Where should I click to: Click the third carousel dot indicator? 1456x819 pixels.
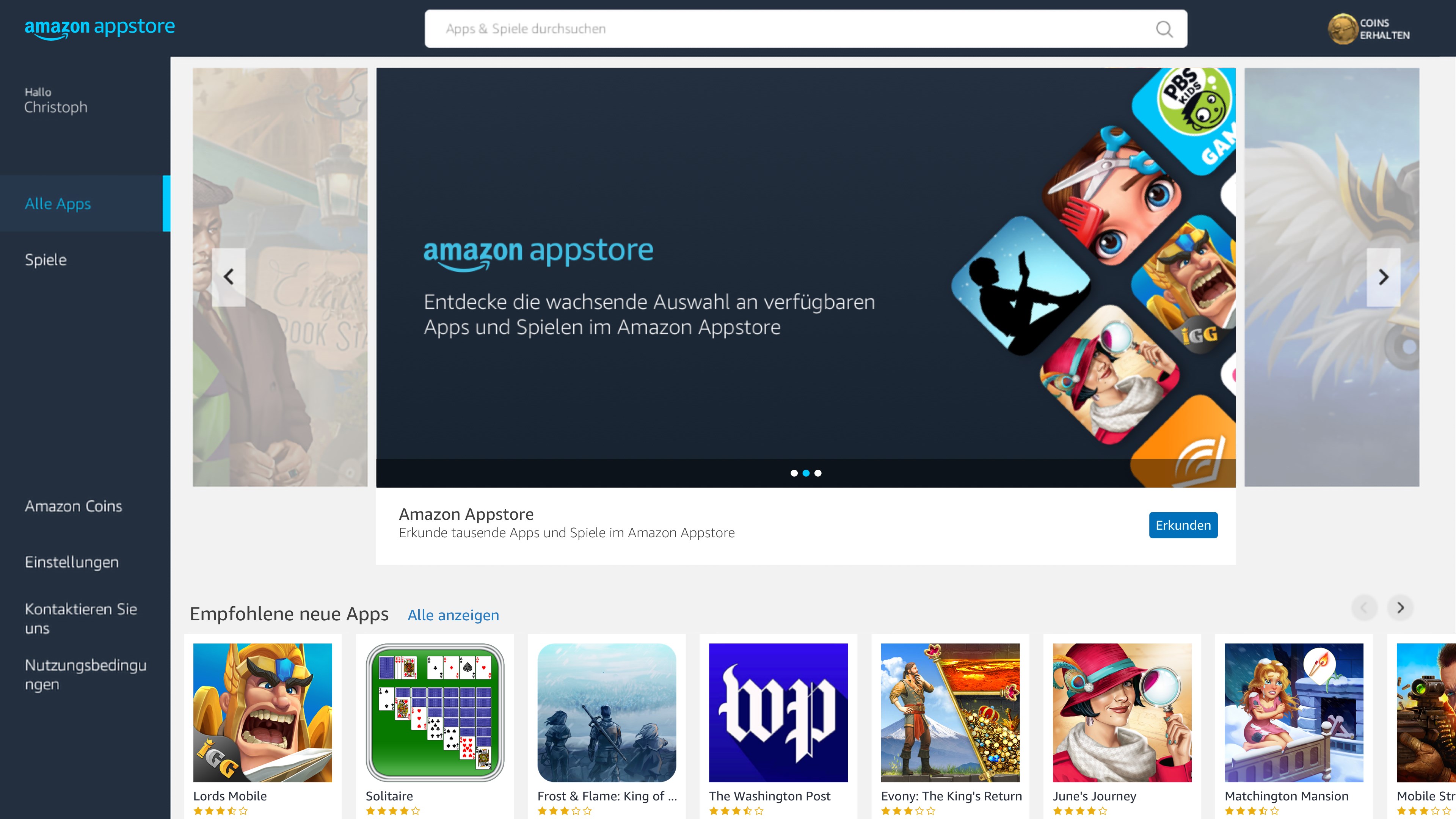(x=818, y=473)
